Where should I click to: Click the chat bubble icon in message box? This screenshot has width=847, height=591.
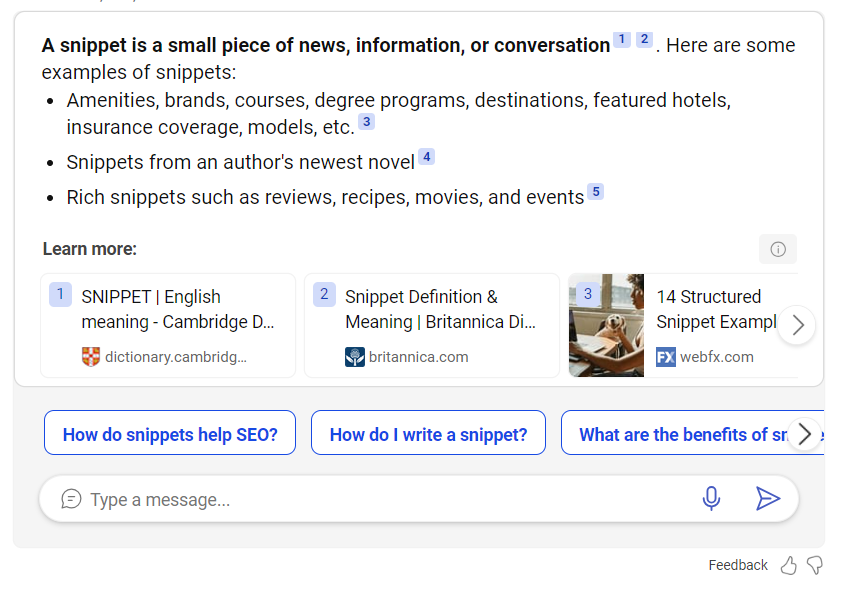click(71, 499)
